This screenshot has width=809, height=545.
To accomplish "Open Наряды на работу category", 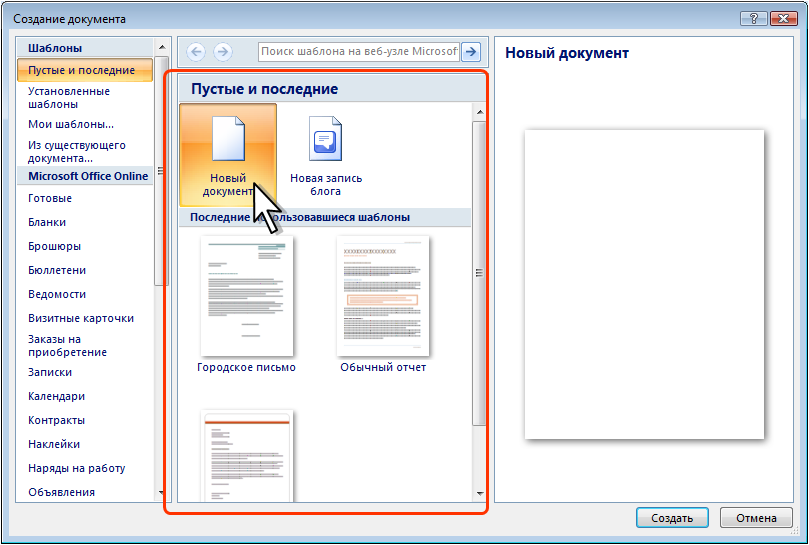I will pyautogui.click(x=77, y=468).
